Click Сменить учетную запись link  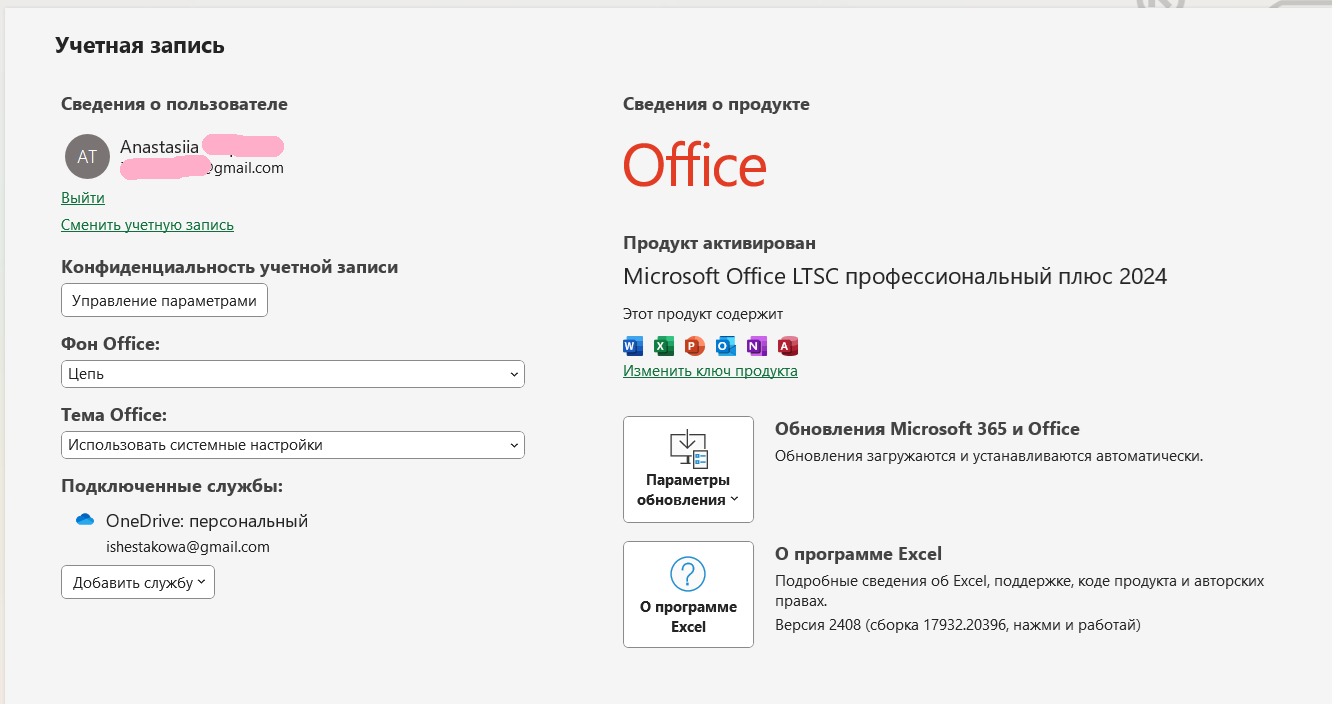click(147, 225)
